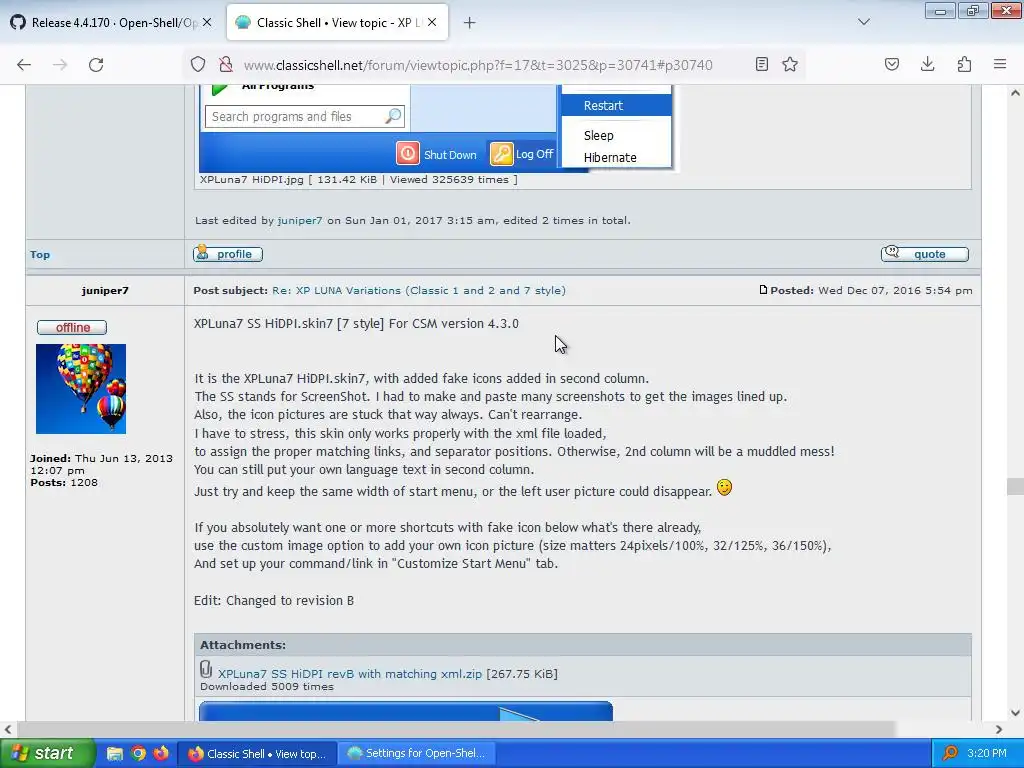The image size is (1024, 768).
Task: Click the text Downloaded 5009 times
Action: (x=266, y=686)
